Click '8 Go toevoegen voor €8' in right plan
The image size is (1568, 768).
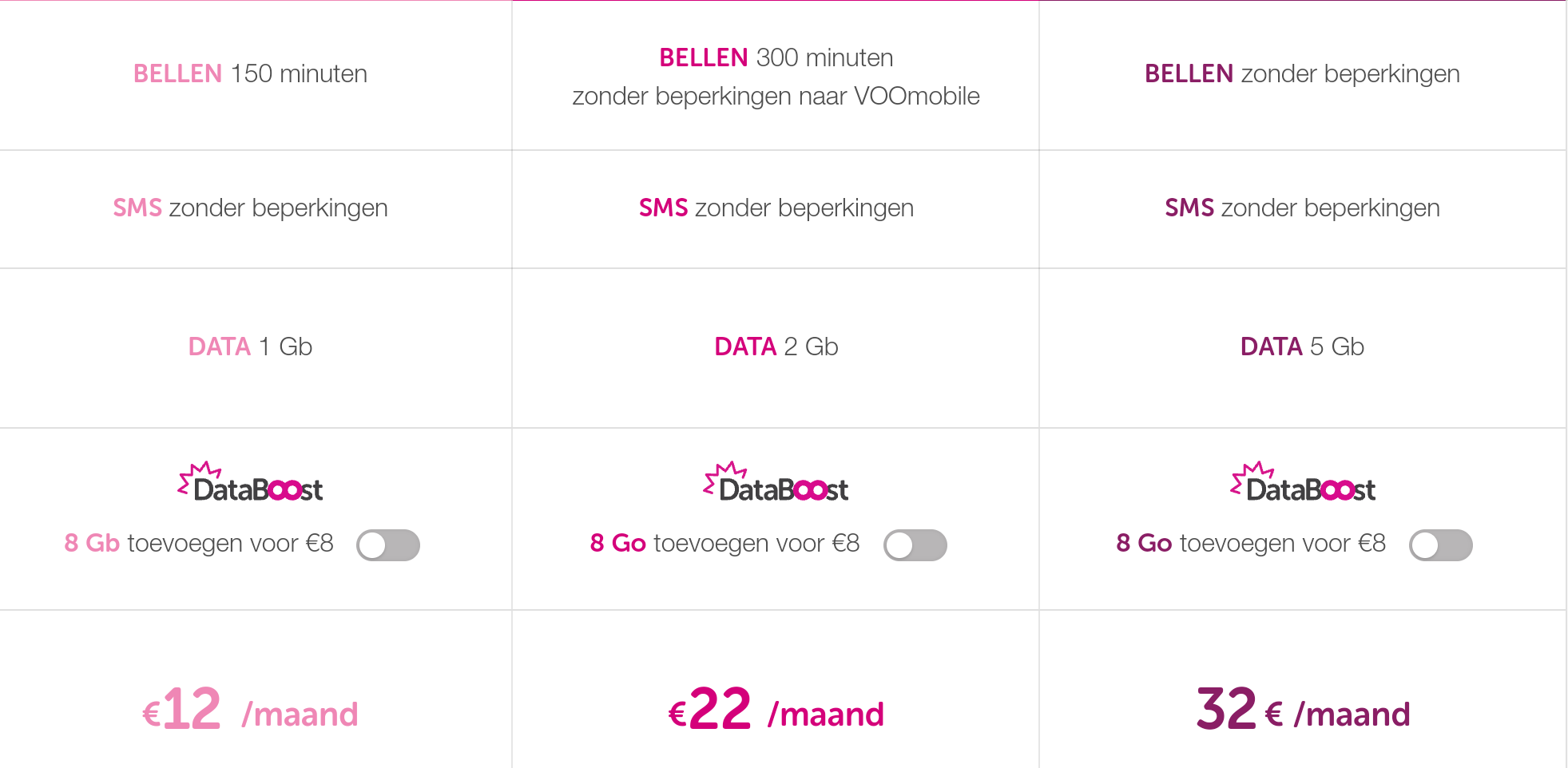1250,543
